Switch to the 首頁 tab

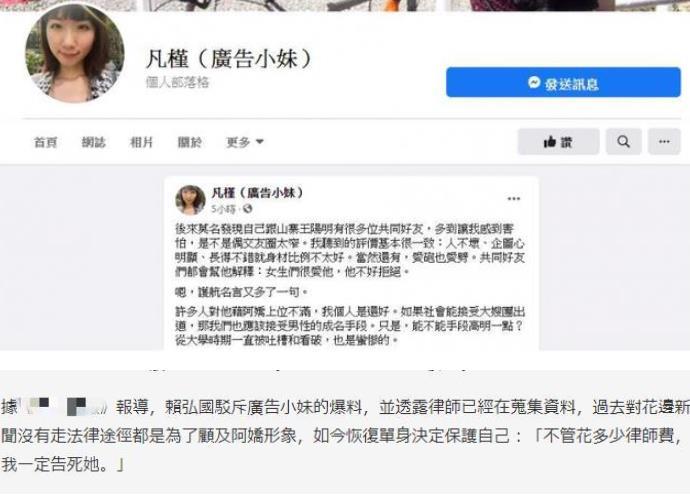46,142
